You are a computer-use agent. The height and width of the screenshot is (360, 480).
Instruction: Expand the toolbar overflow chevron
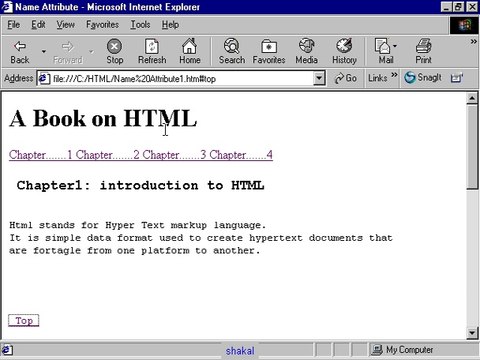click(x=473, y=42)
